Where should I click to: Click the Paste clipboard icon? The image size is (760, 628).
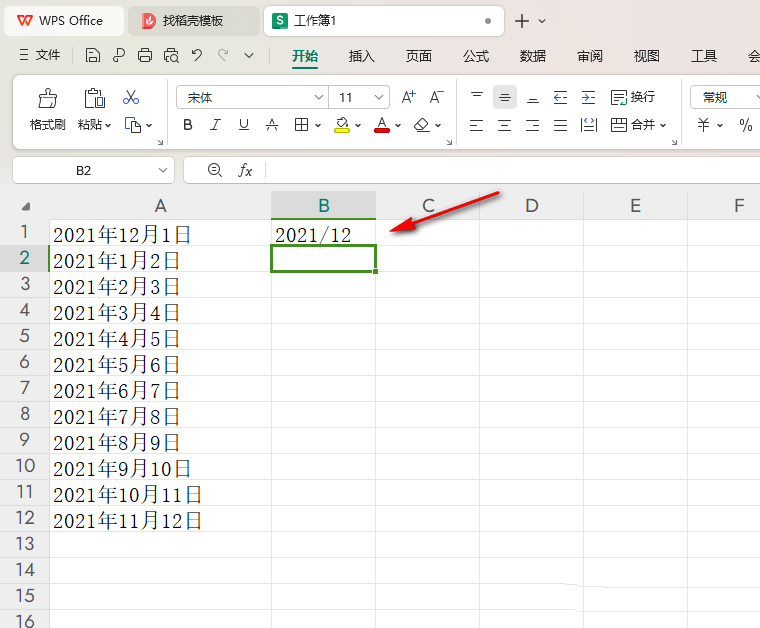pos(95,98)
